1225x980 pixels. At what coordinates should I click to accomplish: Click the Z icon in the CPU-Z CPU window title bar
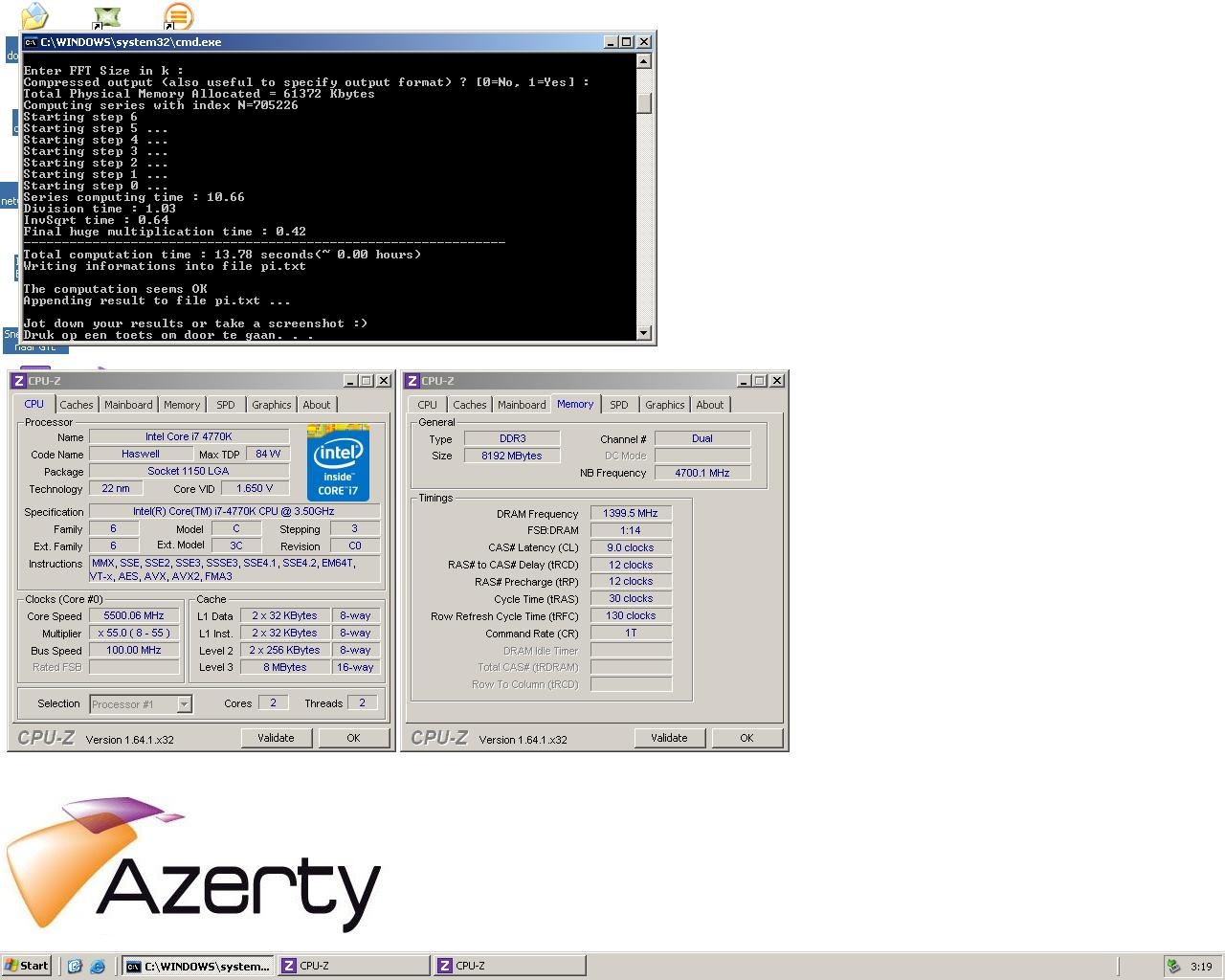coord(18,381)
